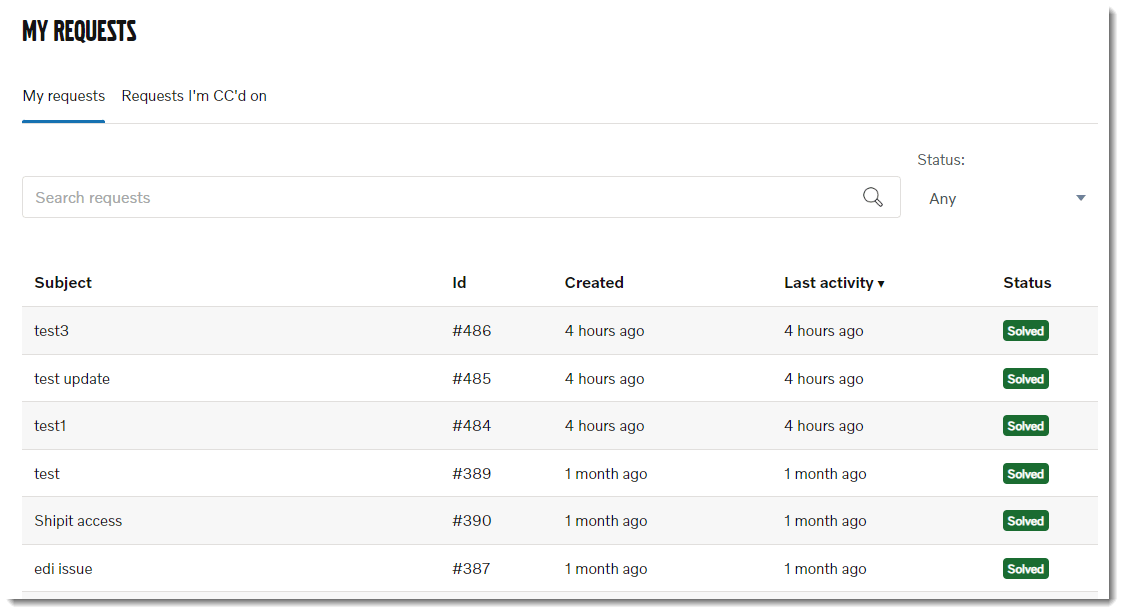Open the request with subject test
This screenshot has width=1124, height=614.
click(x=47, y=474)
